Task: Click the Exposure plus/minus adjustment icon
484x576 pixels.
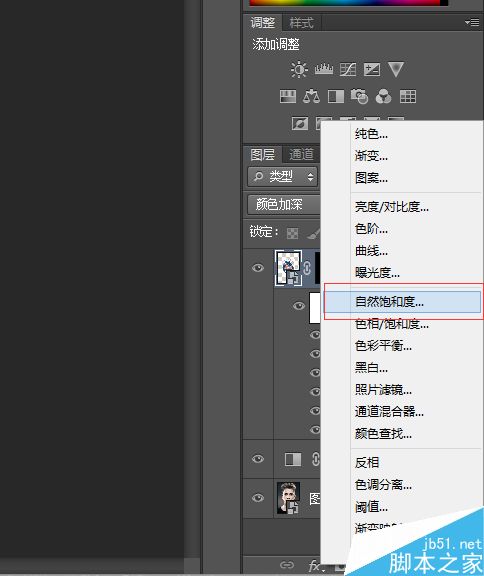Action: point(372,69)
